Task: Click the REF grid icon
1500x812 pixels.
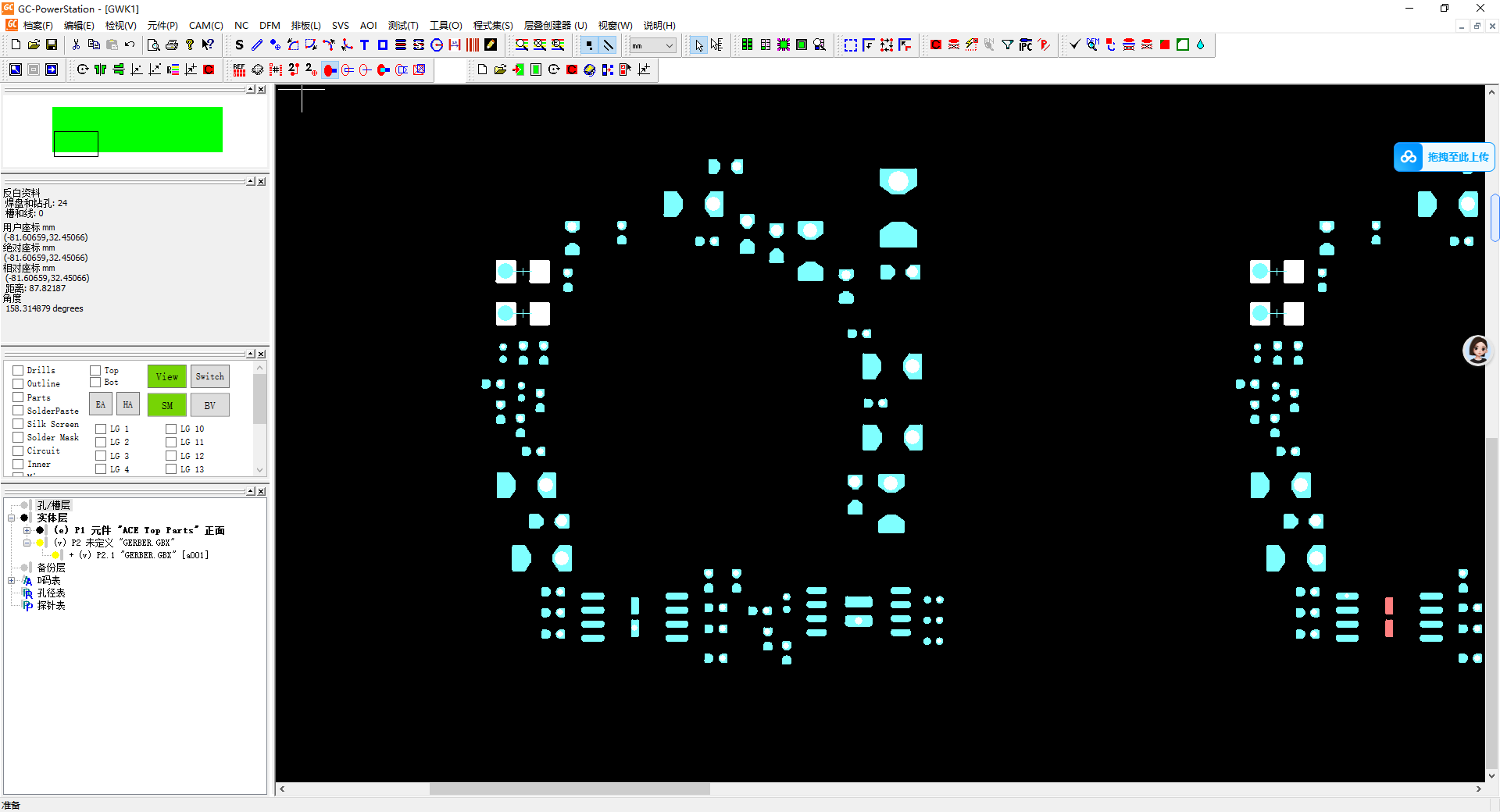Action: point(239,70)
